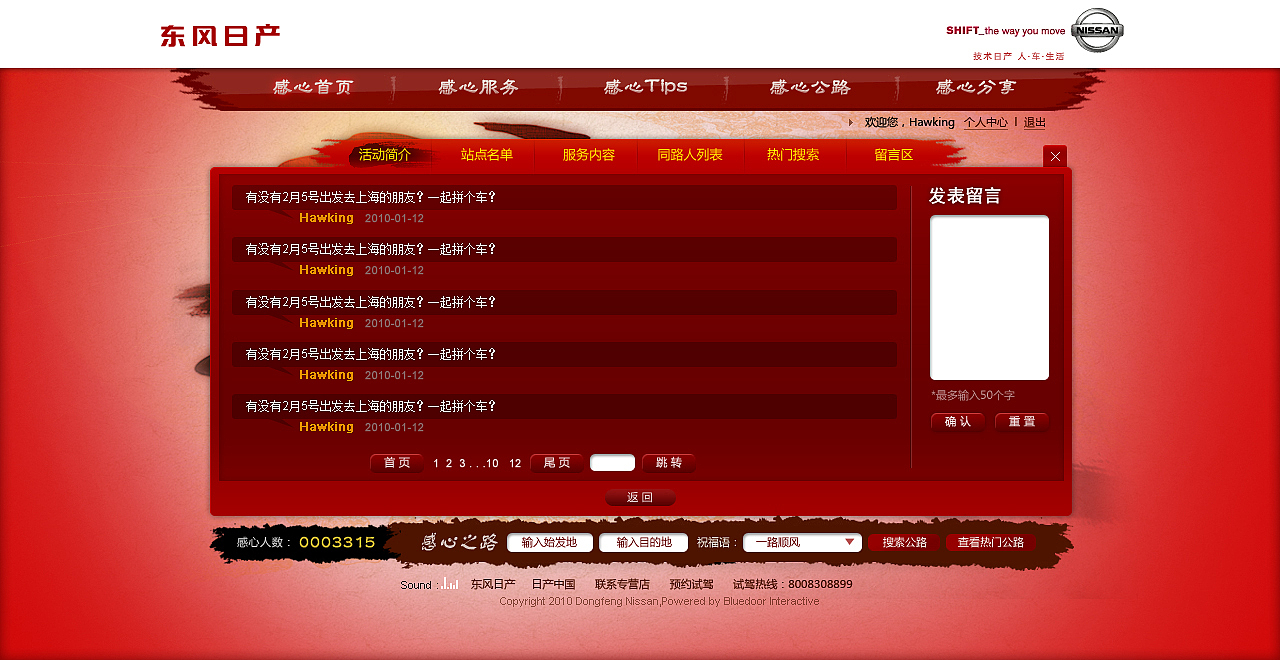Open 感心公路 navigation menu
The height and width of the screenshot is (660, 1280).
click(810, 87)
